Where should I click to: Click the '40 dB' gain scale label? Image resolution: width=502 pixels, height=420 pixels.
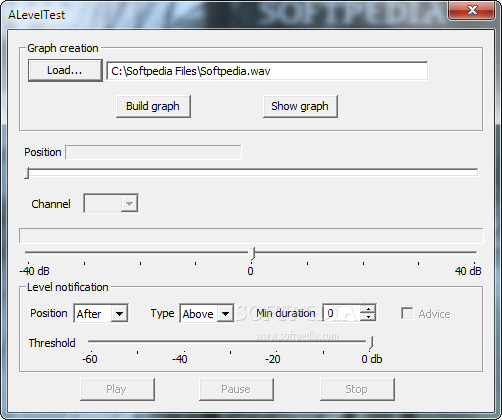pyautogui.click(x=468, y=271)
